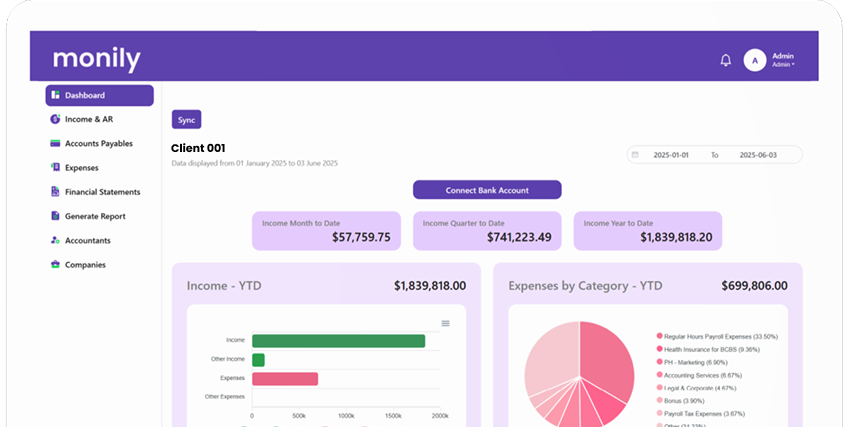Click the Accountants people icon
Screen dimensions: 850x427
tap(56, 240)
